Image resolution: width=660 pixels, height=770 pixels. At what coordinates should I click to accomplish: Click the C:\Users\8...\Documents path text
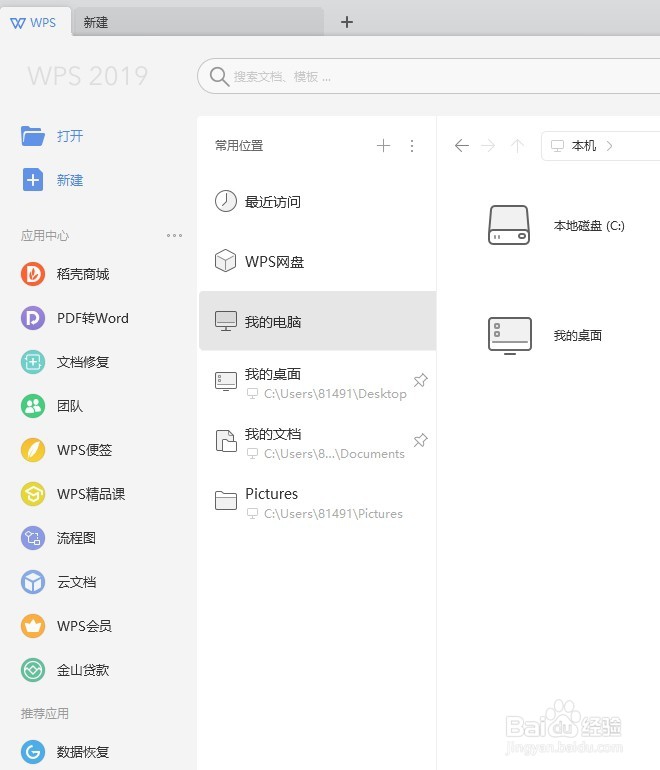(334, 454)
